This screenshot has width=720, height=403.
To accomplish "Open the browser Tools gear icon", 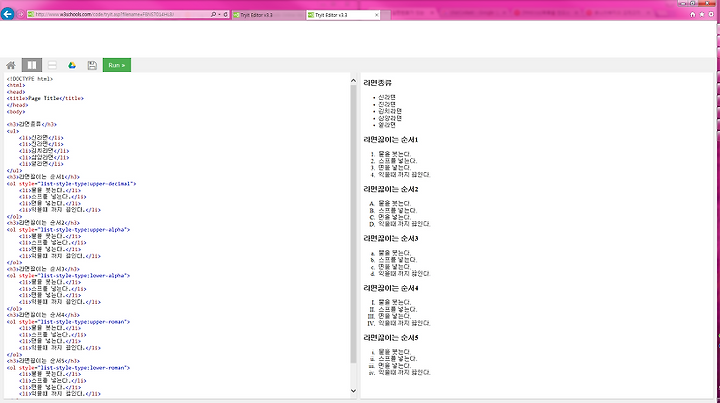I will [711, 14].
